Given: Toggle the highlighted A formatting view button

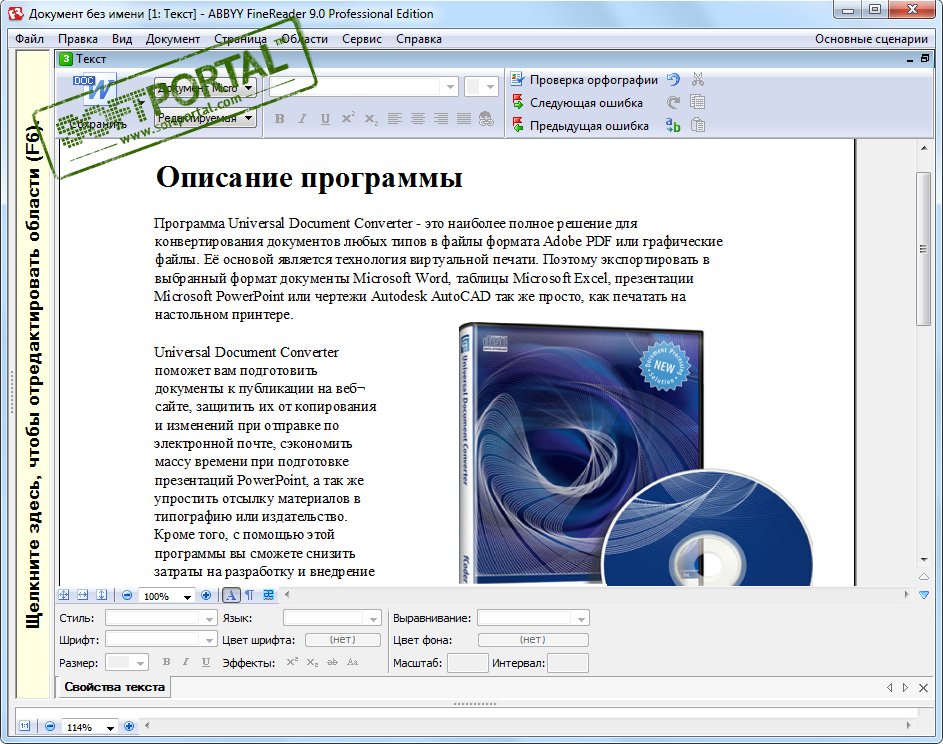Looking at the screenshot, I should click(231, 595).
